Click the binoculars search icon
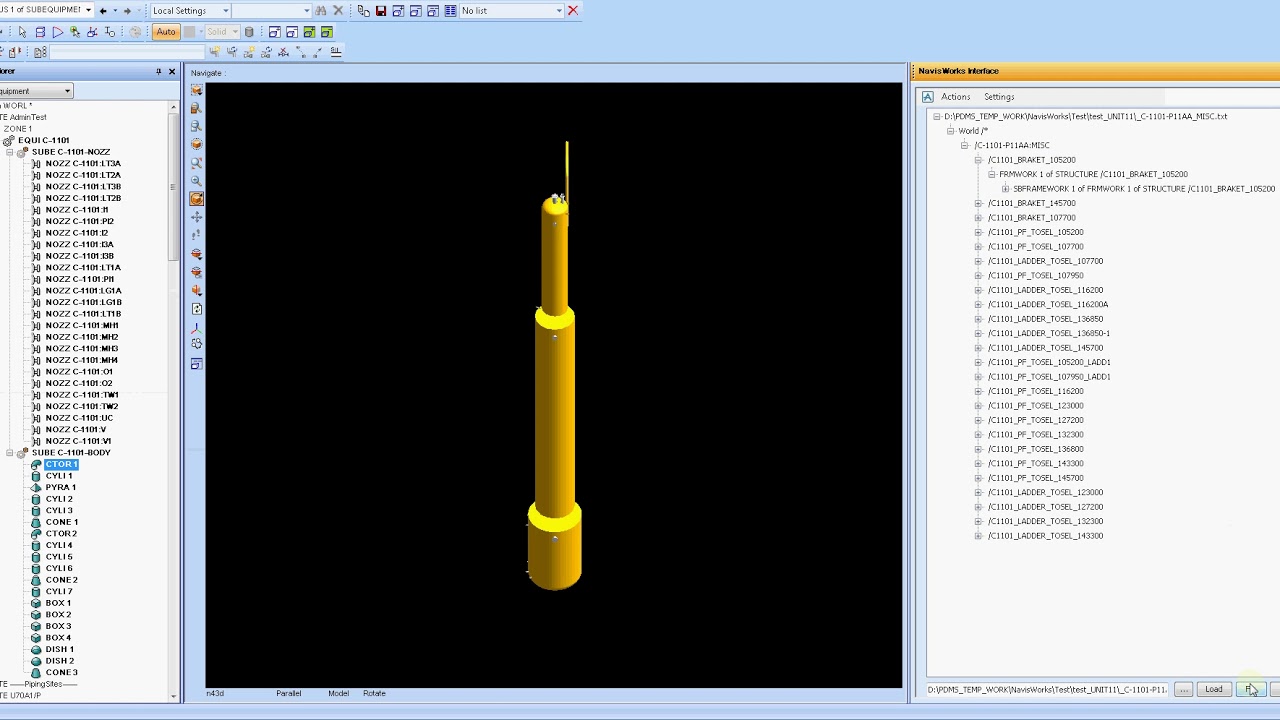 (x=321, y=11)
